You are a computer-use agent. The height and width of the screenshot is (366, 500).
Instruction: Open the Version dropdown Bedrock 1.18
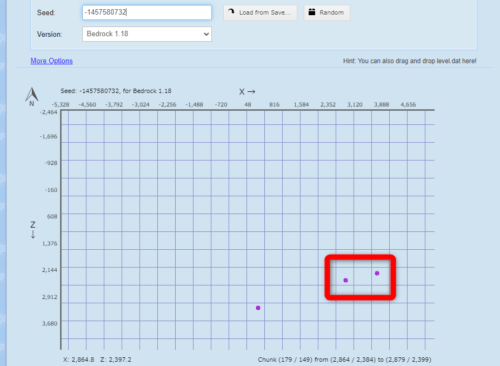click(x=147, y=34)
